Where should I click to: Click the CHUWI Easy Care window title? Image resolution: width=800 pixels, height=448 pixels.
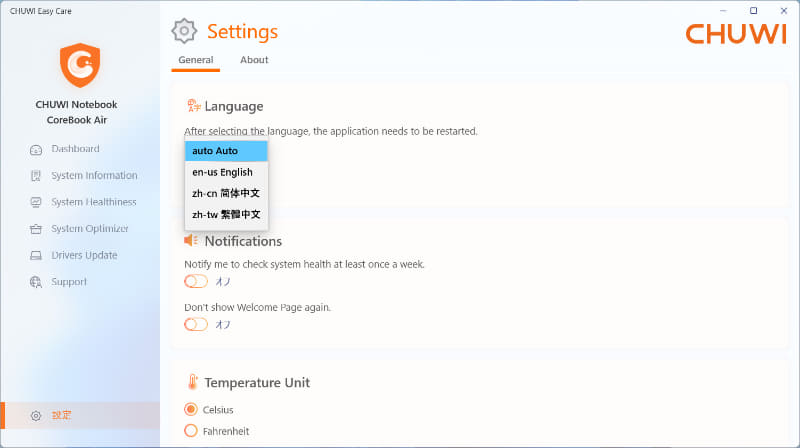click(x=41, y=11)
